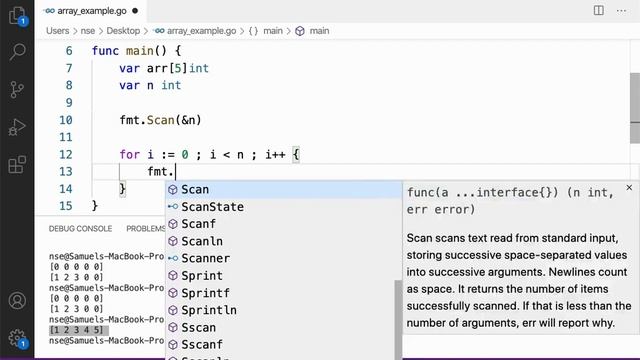Click the {} main package breadcrumb
640x360 pixels.
[266, 31]
